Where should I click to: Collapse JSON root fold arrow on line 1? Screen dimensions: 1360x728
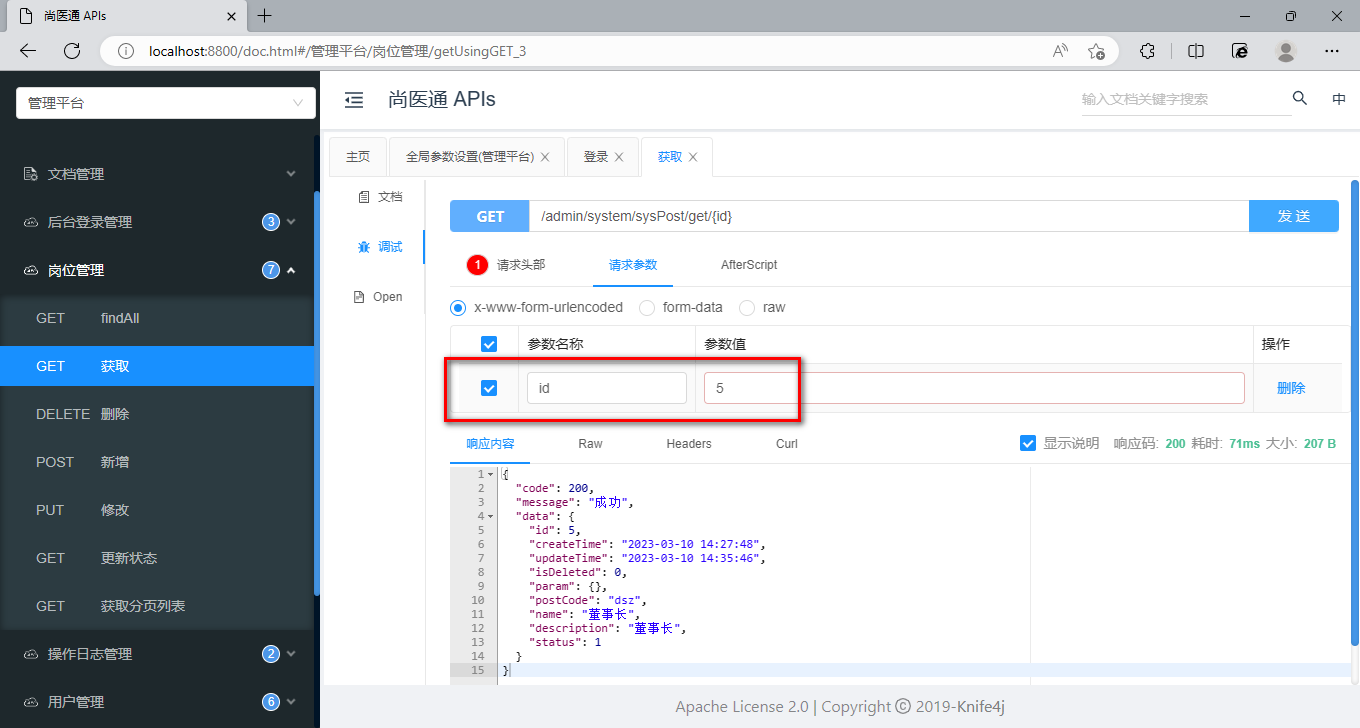(490, 474)
